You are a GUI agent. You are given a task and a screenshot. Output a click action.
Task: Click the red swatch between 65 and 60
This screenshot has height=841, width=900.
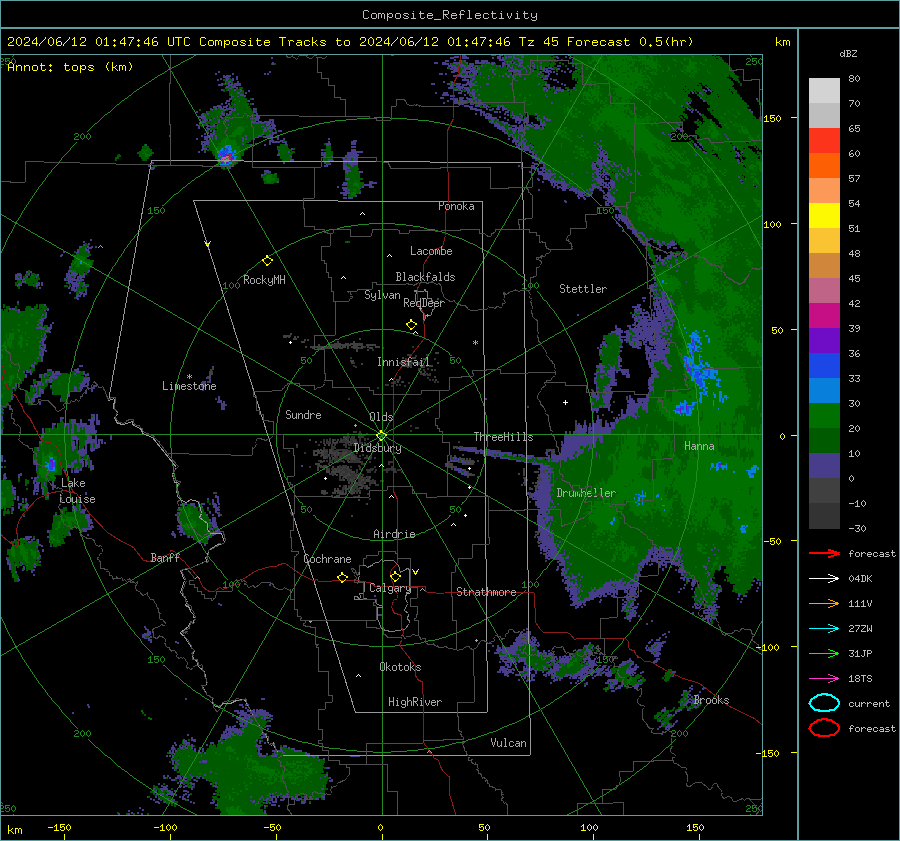[x=824, y=141]
